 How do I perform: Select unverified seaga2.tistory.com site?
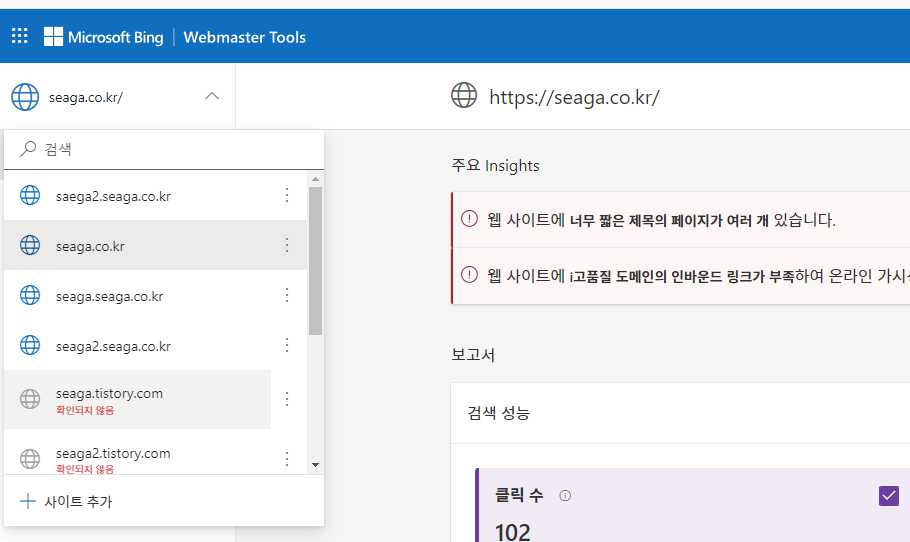(x=138, y=453)
